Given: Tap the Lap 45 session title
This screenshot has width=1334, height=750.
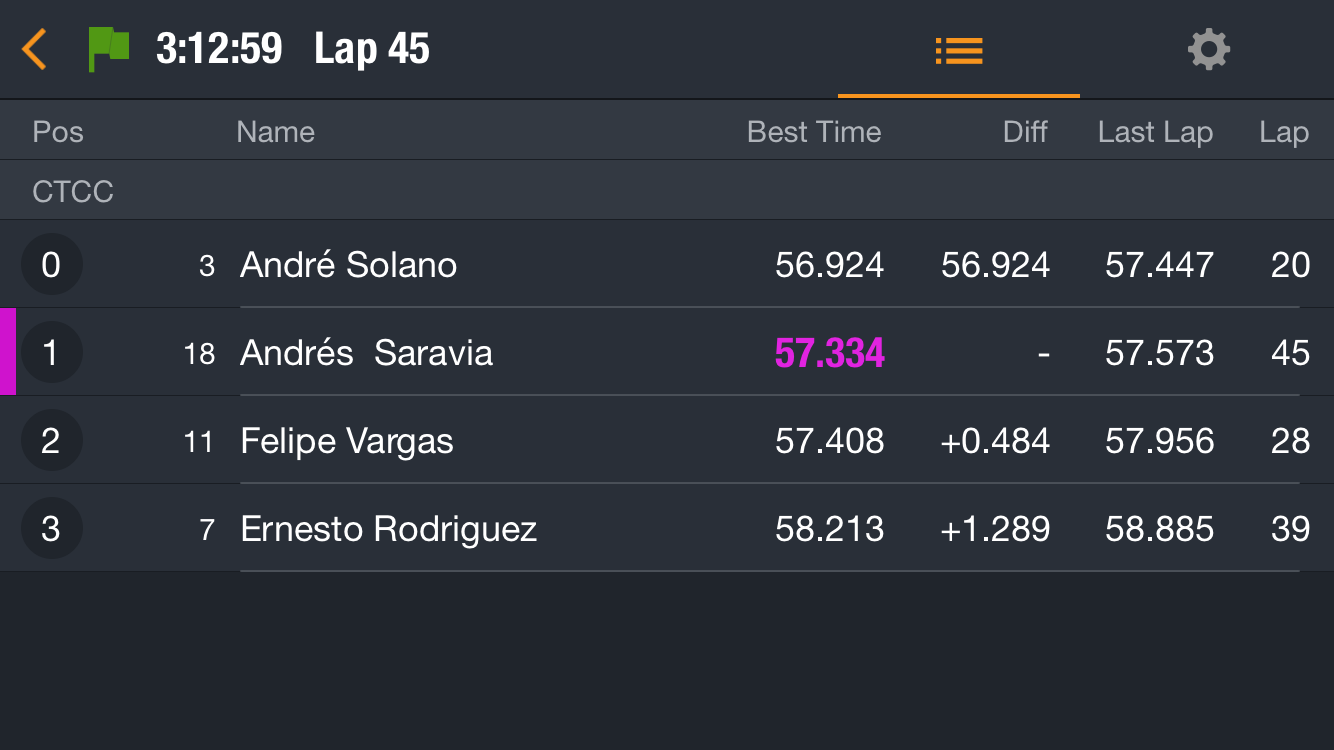Looking at the screenshot, I should click(372, 49).
